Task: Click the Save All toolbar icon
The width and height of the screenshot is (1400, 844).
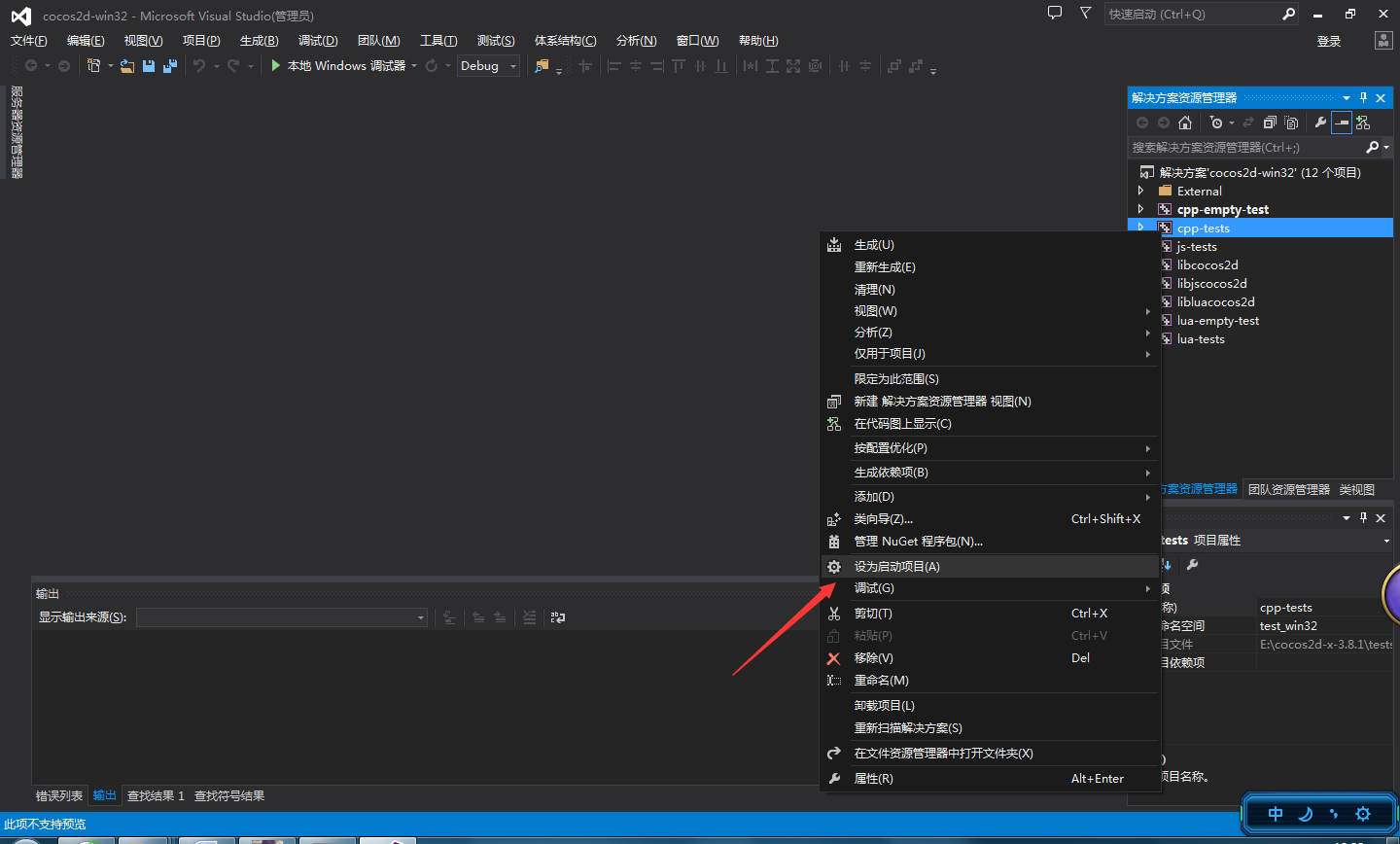Action: point(170,66)
